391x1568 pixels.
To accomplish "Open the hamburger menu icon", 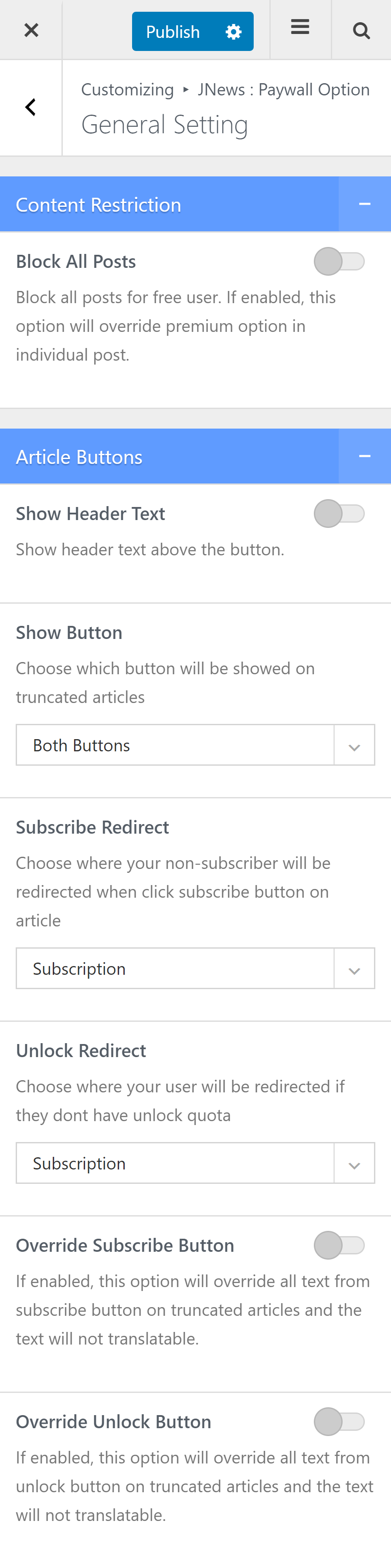I will tap(300, 27).
